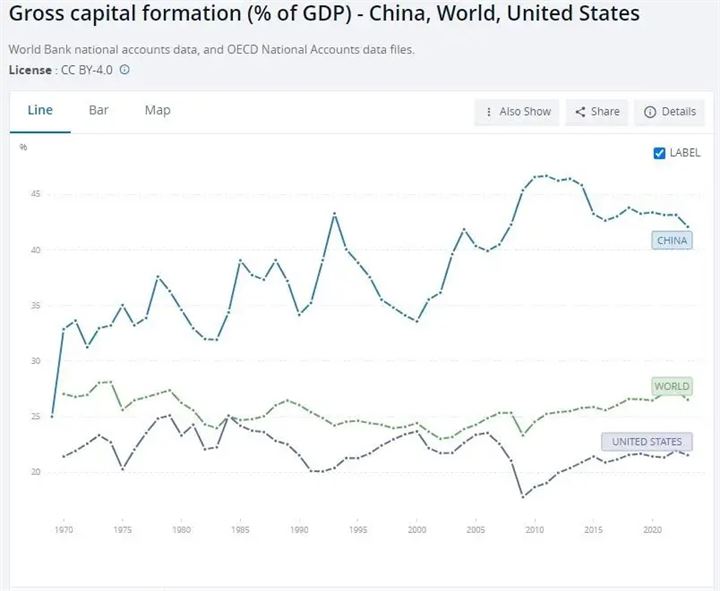Click the info icon in the Details button
Screen dimensions: 720x591
pos(650,112)
